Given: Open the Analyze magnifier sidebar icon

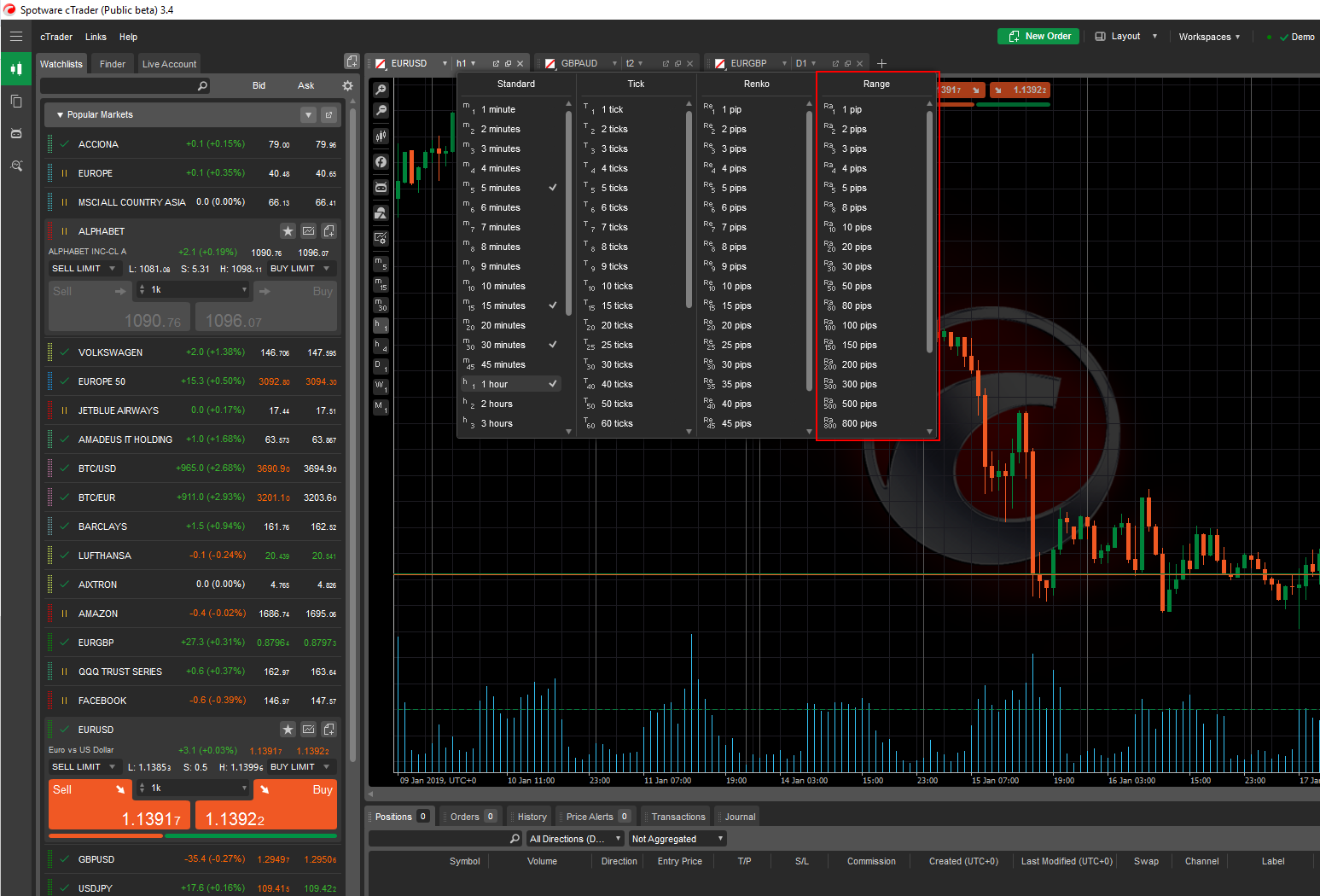Looking at the screenshot, I should click(16, 166).
